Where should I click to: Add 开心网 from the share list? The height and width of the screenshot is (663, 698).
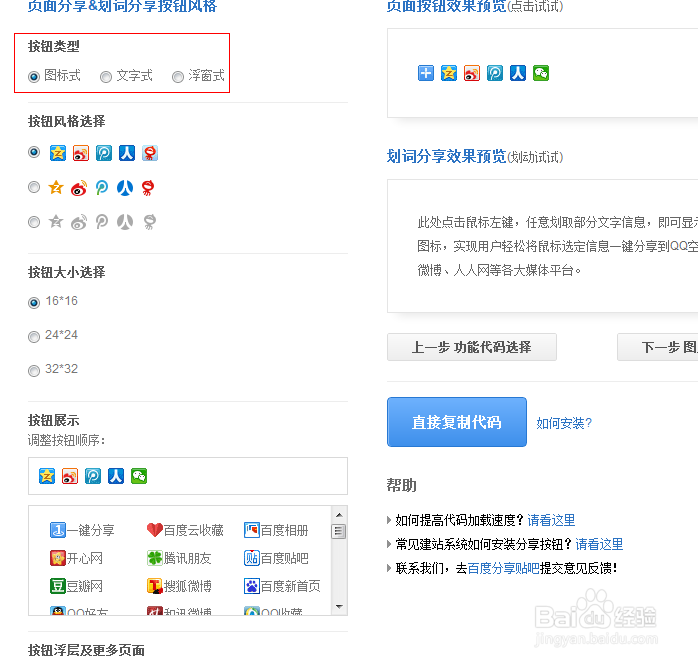tap(77, 558)
